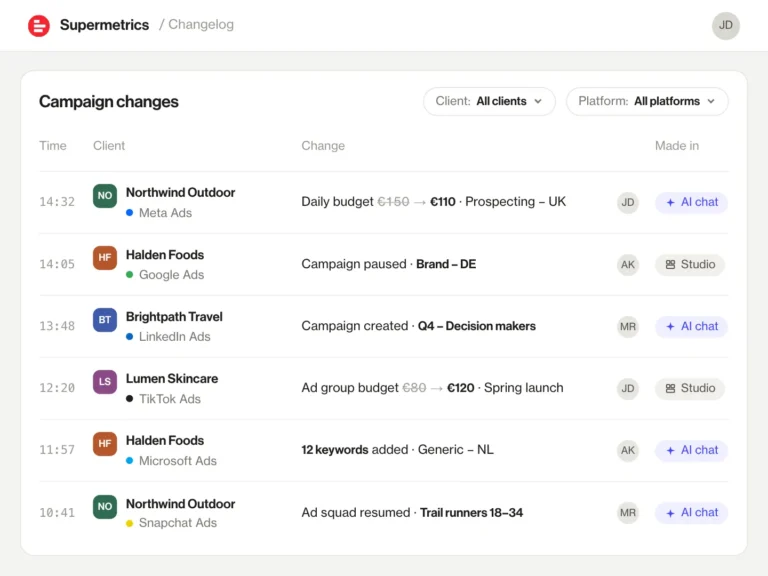Click Halden Foods name in Microsoft Ads row

pyautogui.click(x=165, y=440)
